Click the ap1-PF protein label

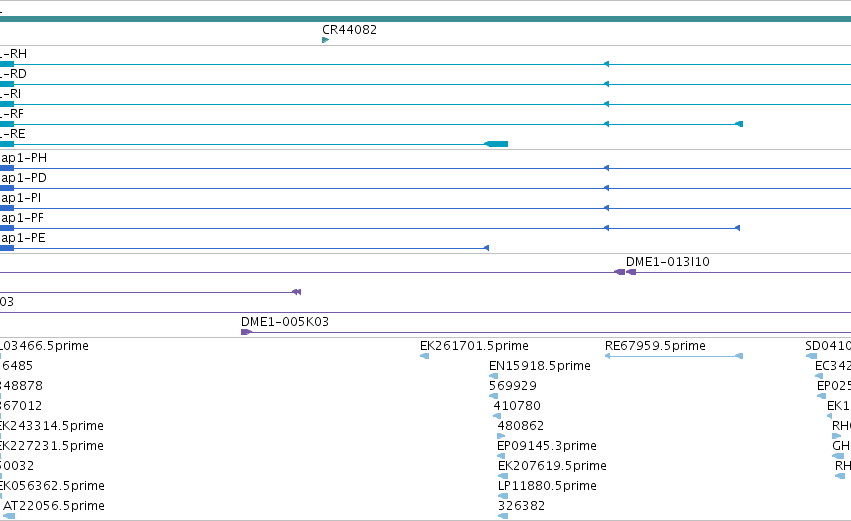22,218
